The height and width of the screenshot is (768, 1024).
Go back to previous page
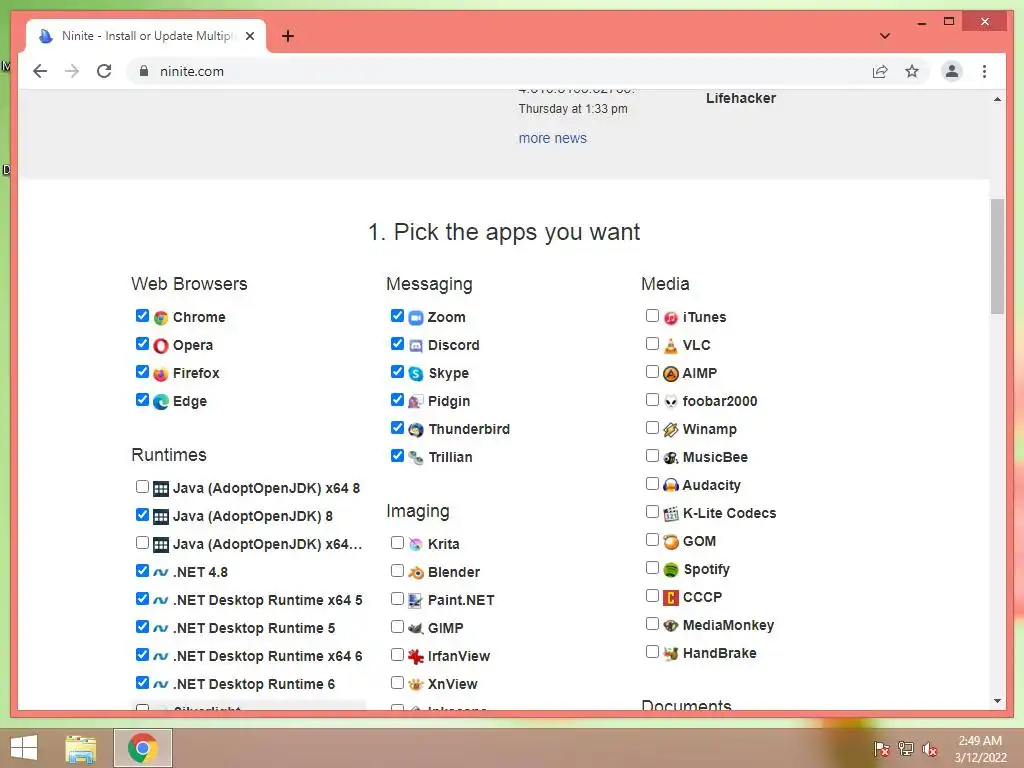point(40,71)
